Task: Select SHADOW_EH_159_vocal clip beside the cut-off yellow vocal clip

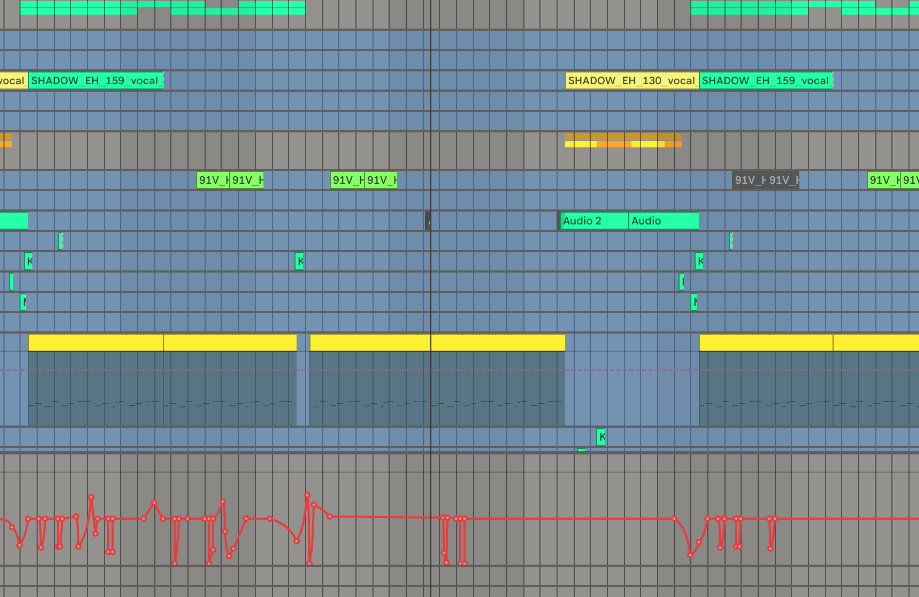Action: (96, 81)
